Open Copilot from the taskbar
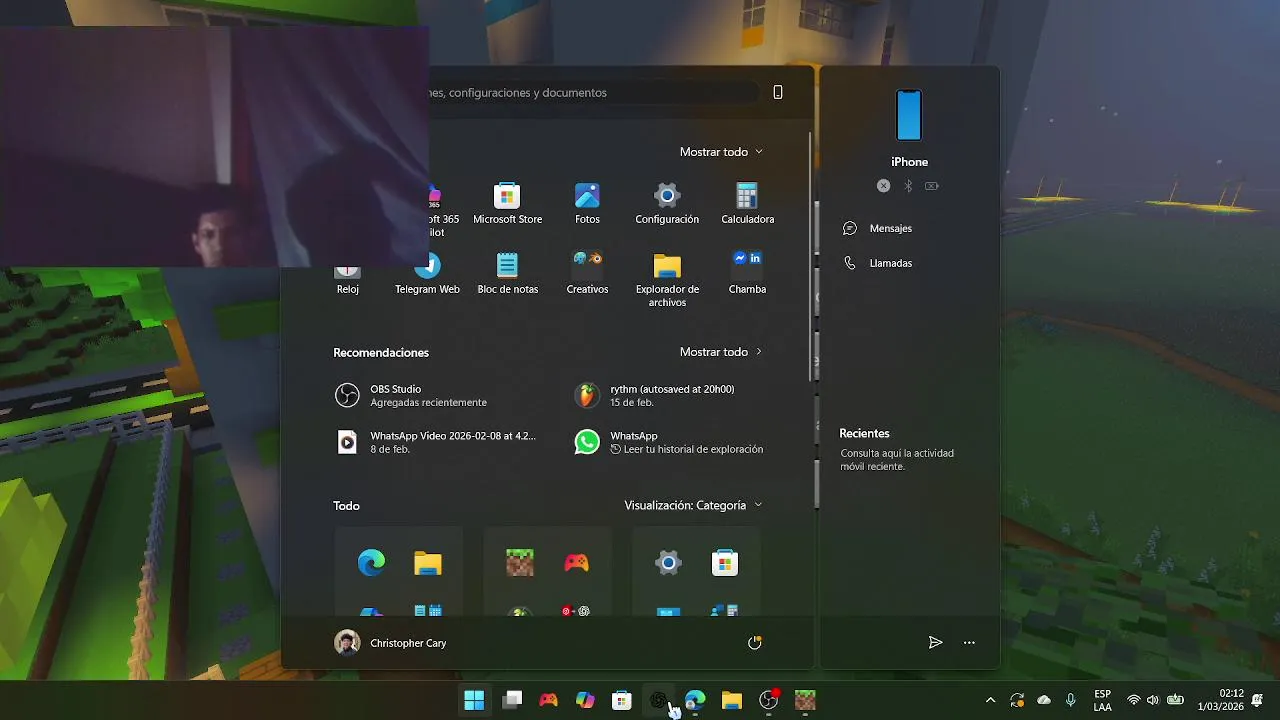 pos(585,700)
